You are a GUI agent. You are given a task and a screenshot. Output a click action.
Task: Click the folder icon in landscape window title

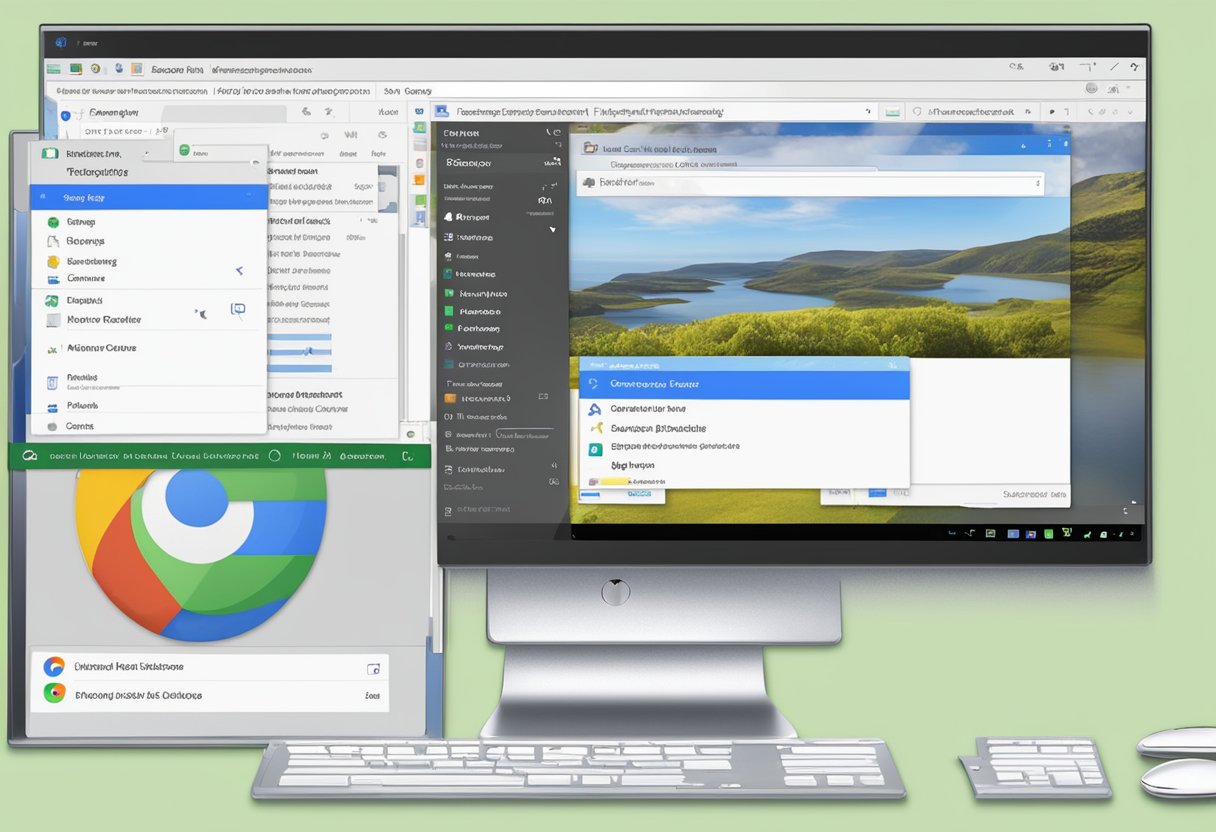coord(589,149)
